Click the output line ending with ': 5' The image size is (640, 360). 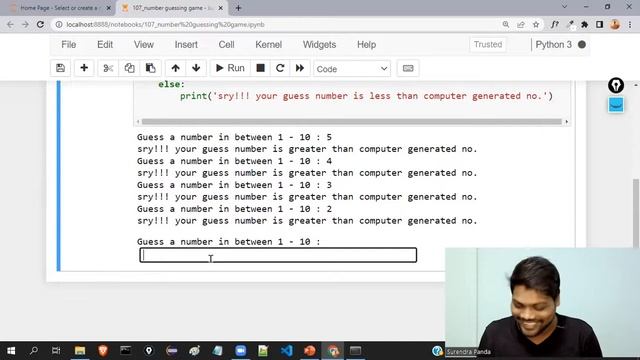pyautogui.click(x=234, y=137)
